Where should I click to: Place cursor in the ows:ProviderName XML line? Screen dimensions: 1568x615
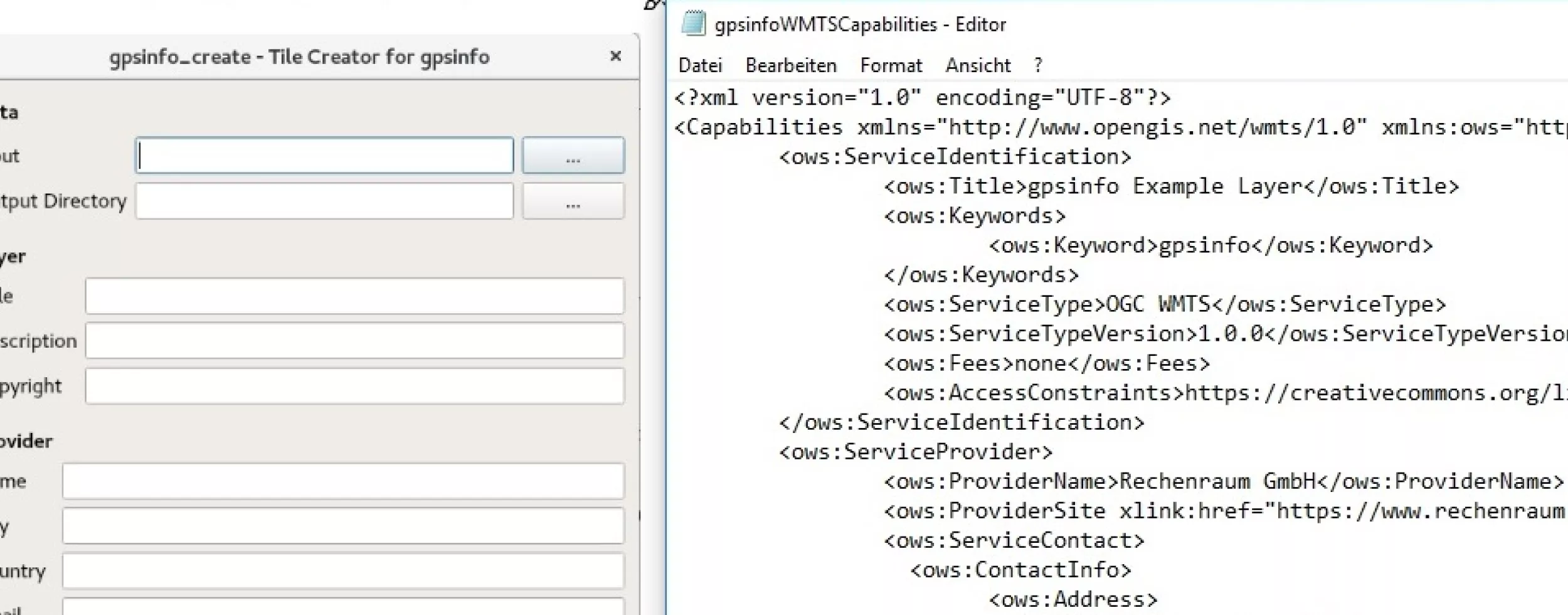(1223, 481)
